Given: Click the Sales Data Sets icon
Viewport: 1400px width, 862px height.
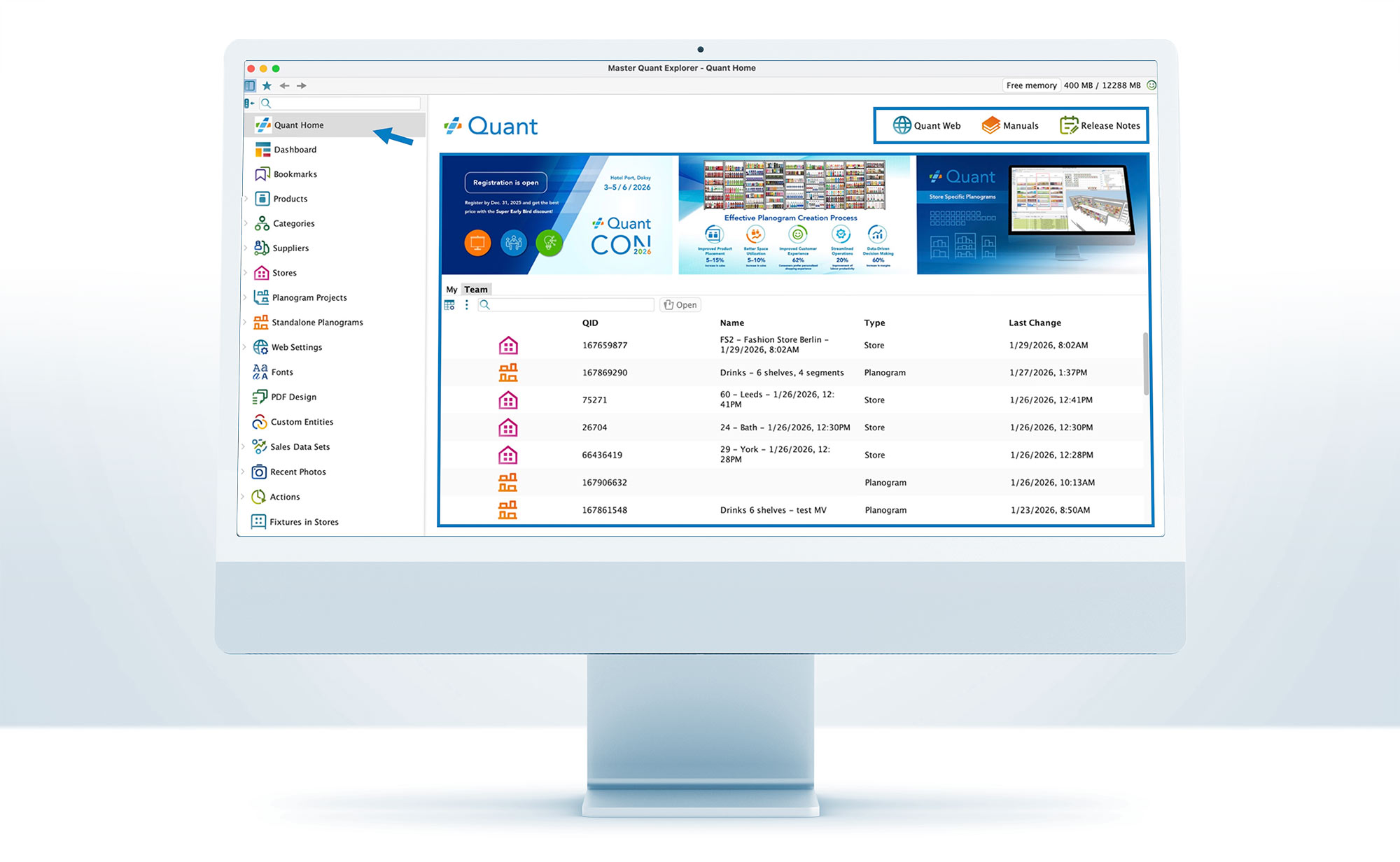Looking at the screenshot, I should 259,446.
